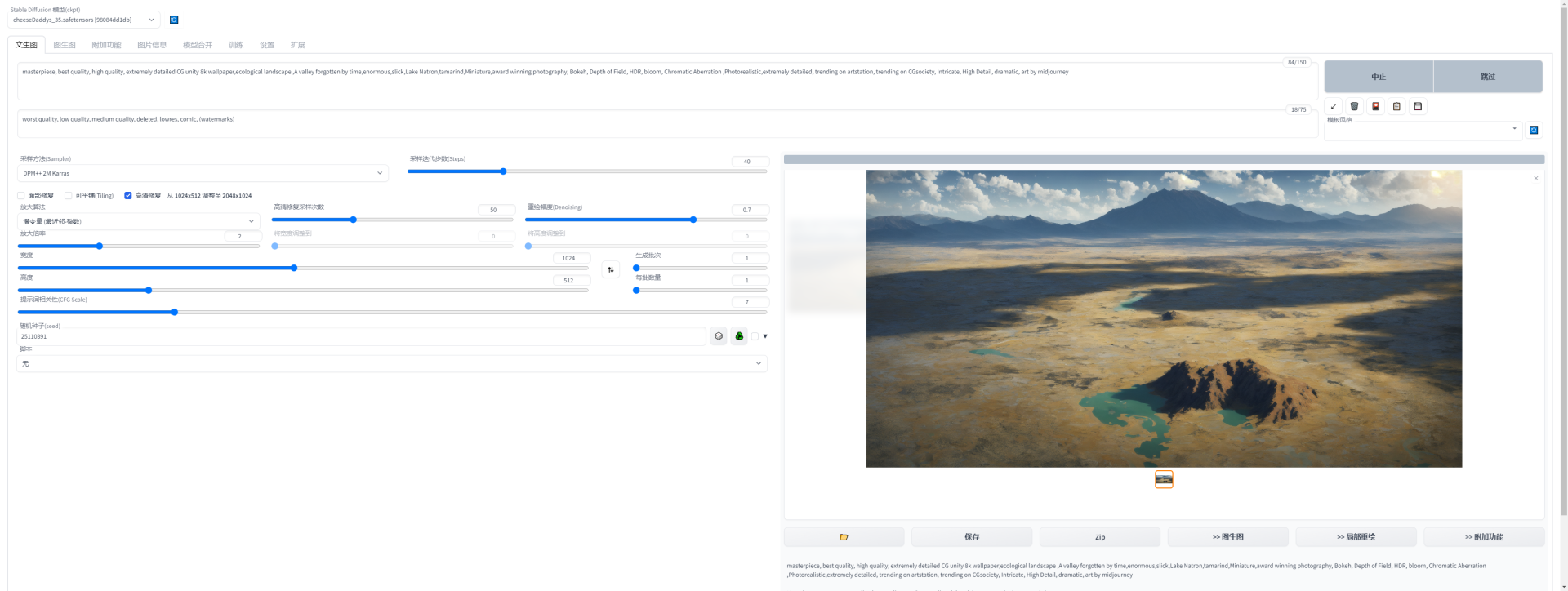Click the trash icon to clear prompt
The height and width of the screenshot is (591, 1568).
pyautogui.click(x=1355, y=106)
